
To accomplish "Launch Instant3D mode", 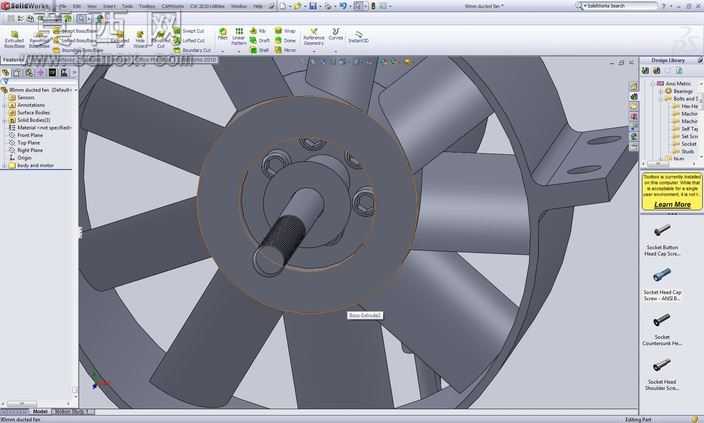I will click(358, 36).
